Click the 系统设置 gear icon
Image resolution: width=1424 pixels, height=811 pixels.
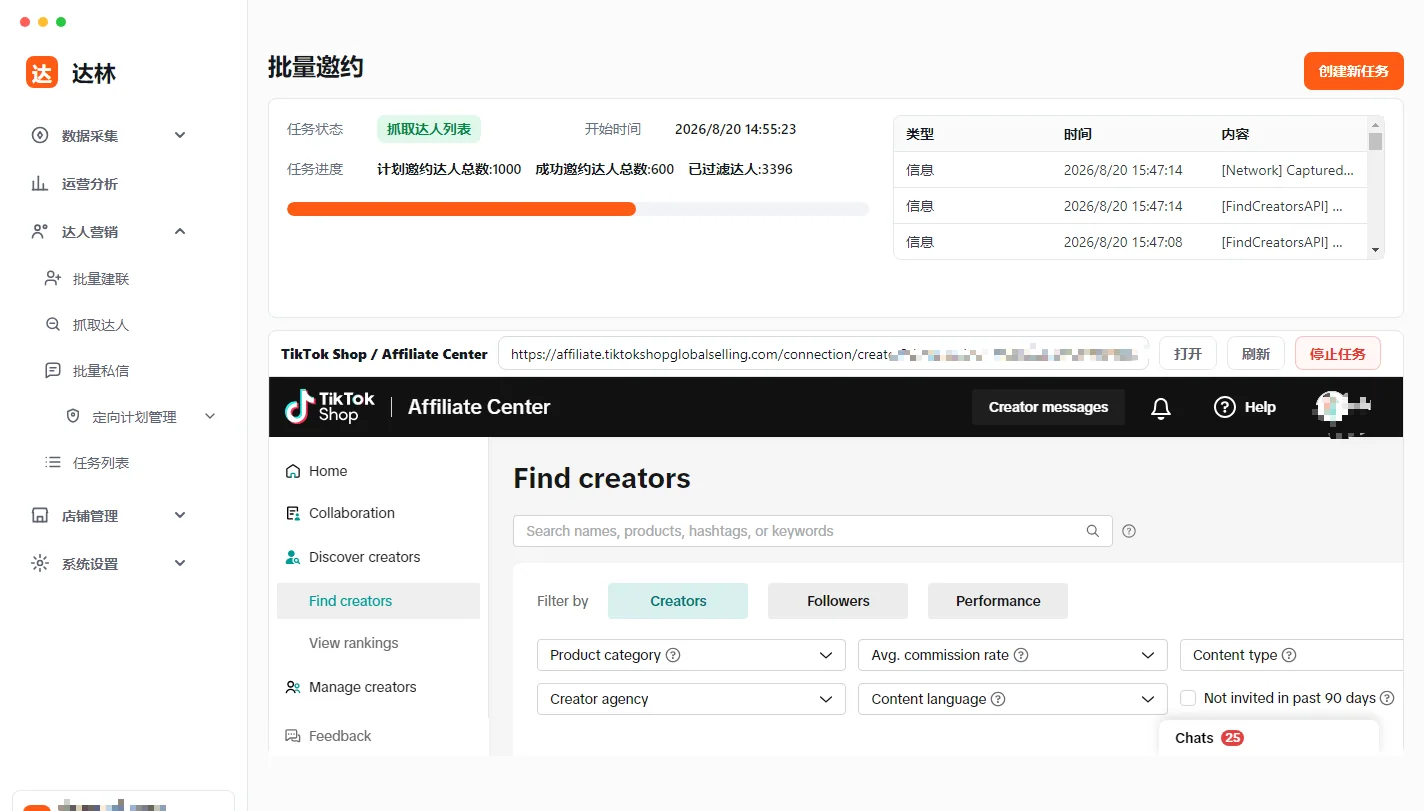[40, 563]
